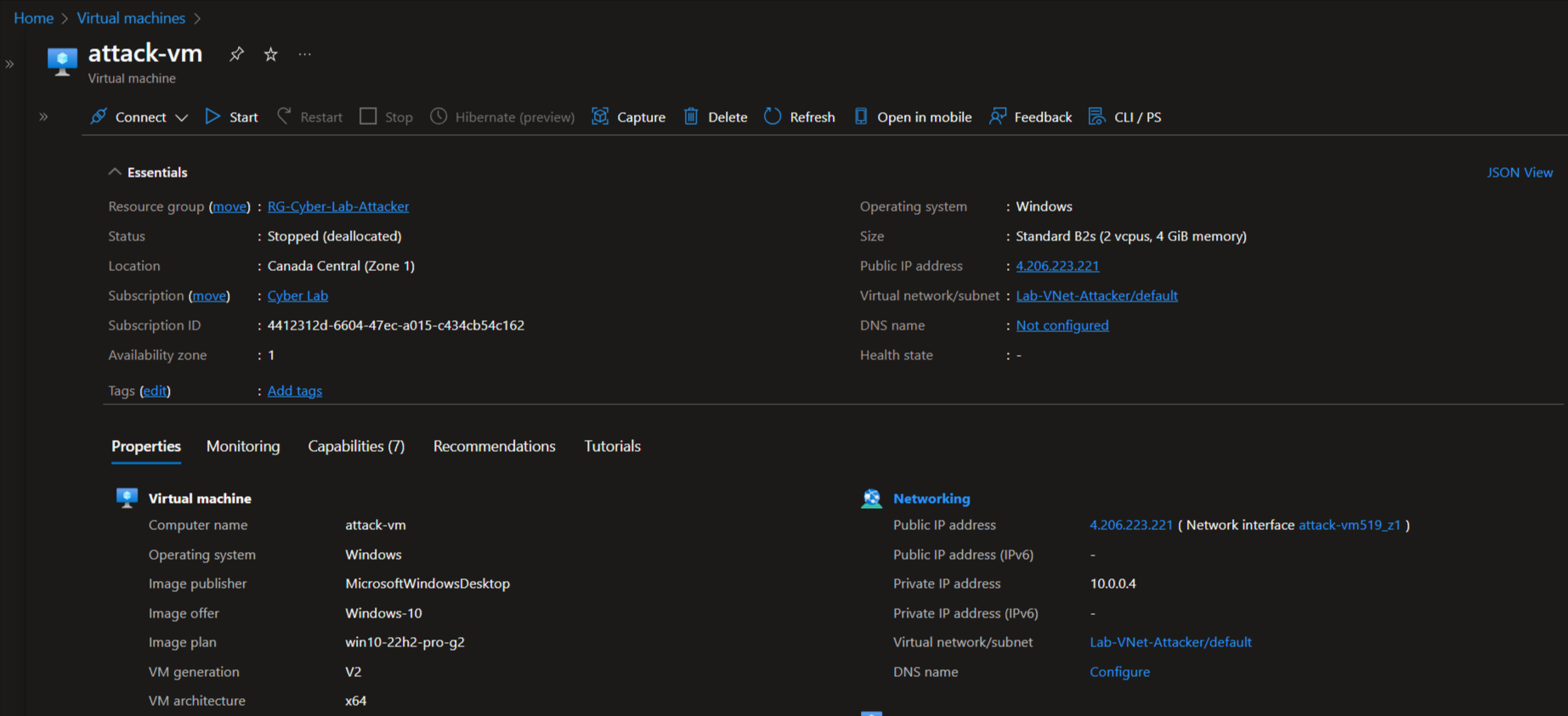Viewport: 1568px width, 716px height.
Task: Go to Virtual machines breadcrumb
Action: click(131, 18)
